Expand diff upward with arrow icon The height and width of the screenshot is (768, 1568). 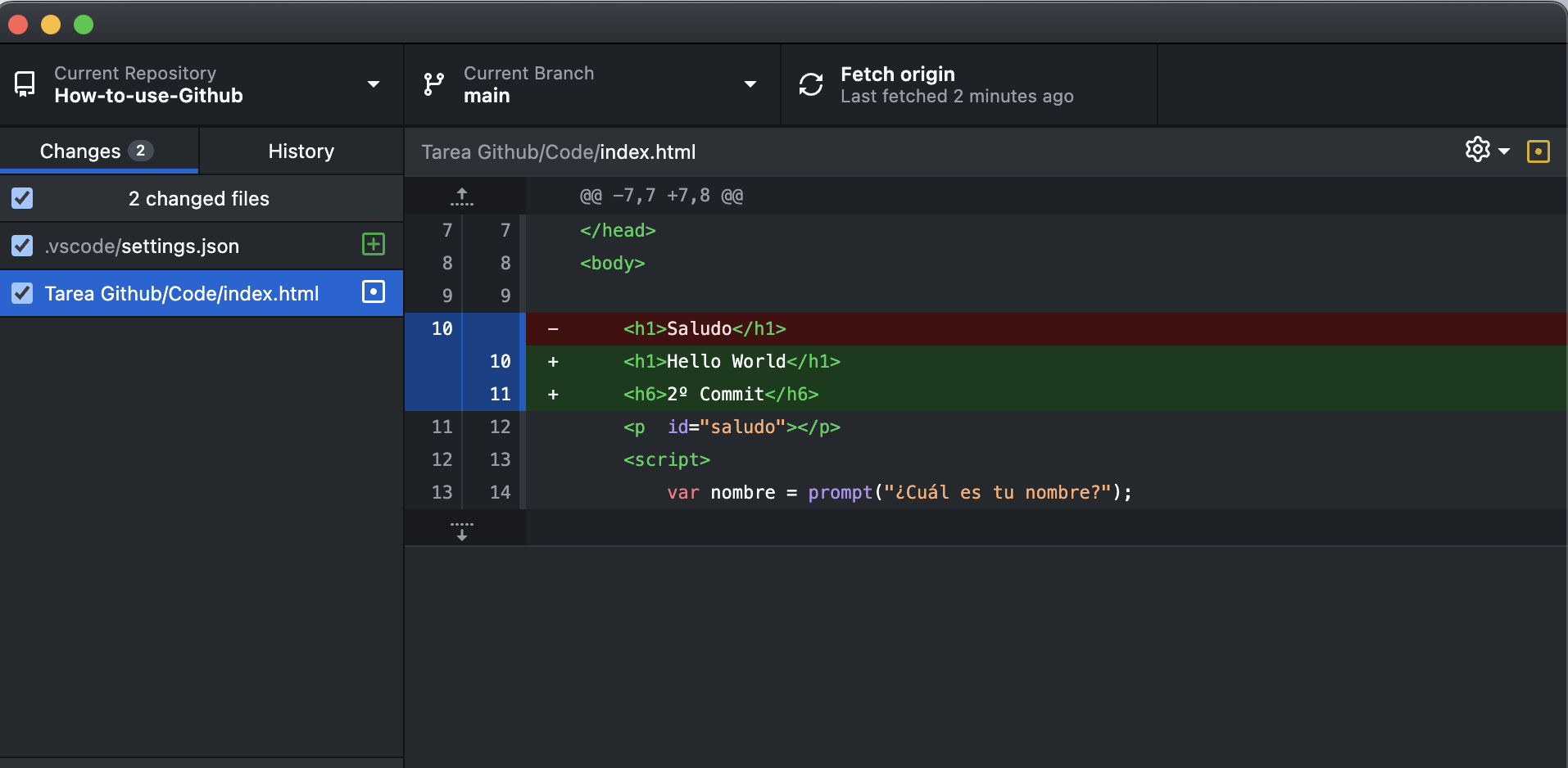tap(462, 197)
